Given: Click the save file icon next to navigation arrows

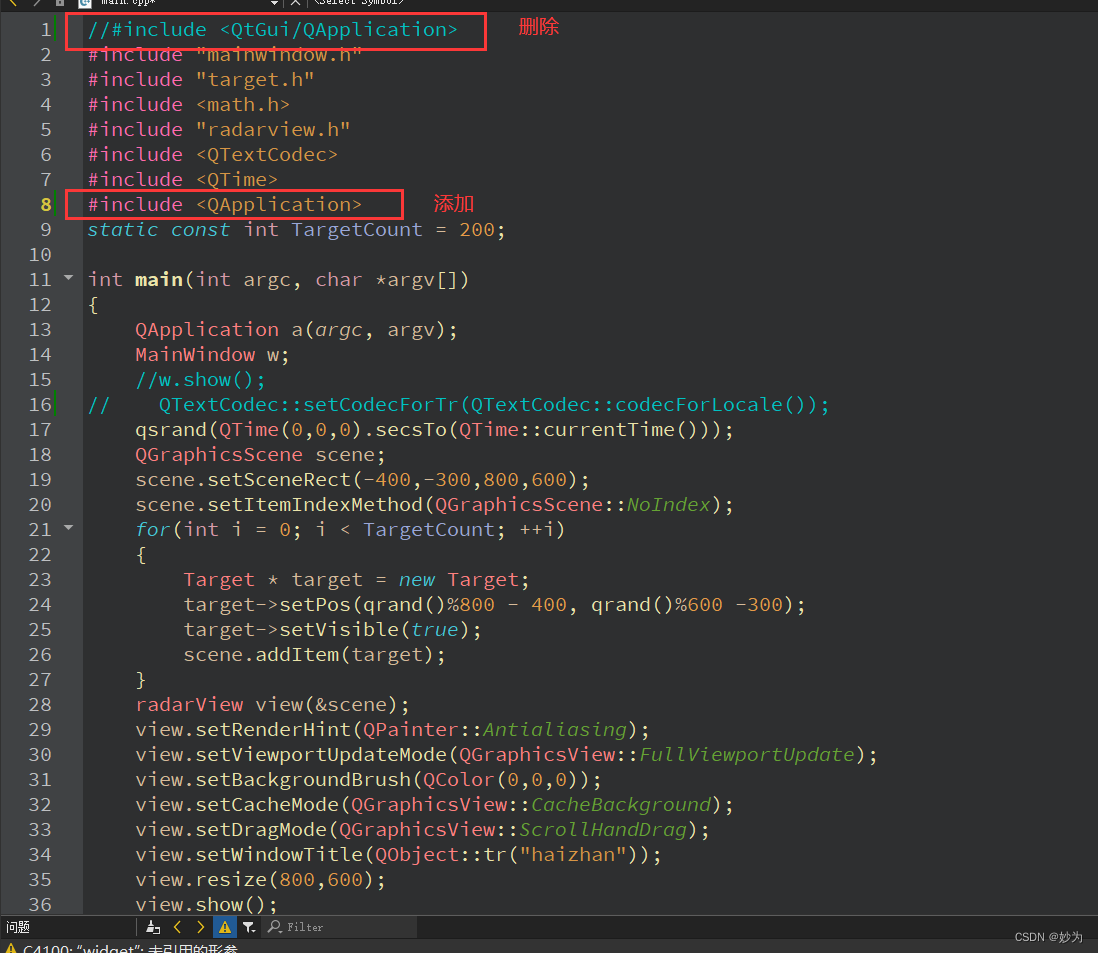Looking at the screenshot, I should click(x=58, y=4).
